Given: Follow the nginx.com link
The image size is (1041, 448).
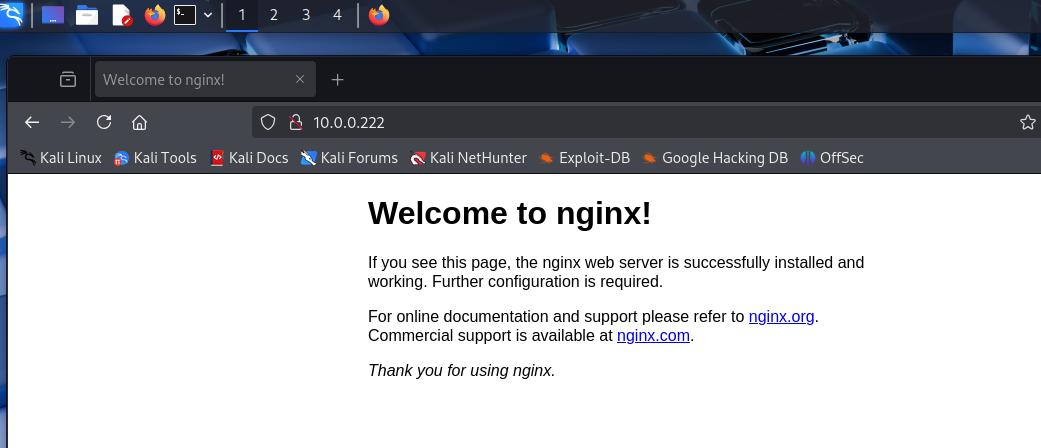Looking at the screenshot, I should tap(653, 336).
